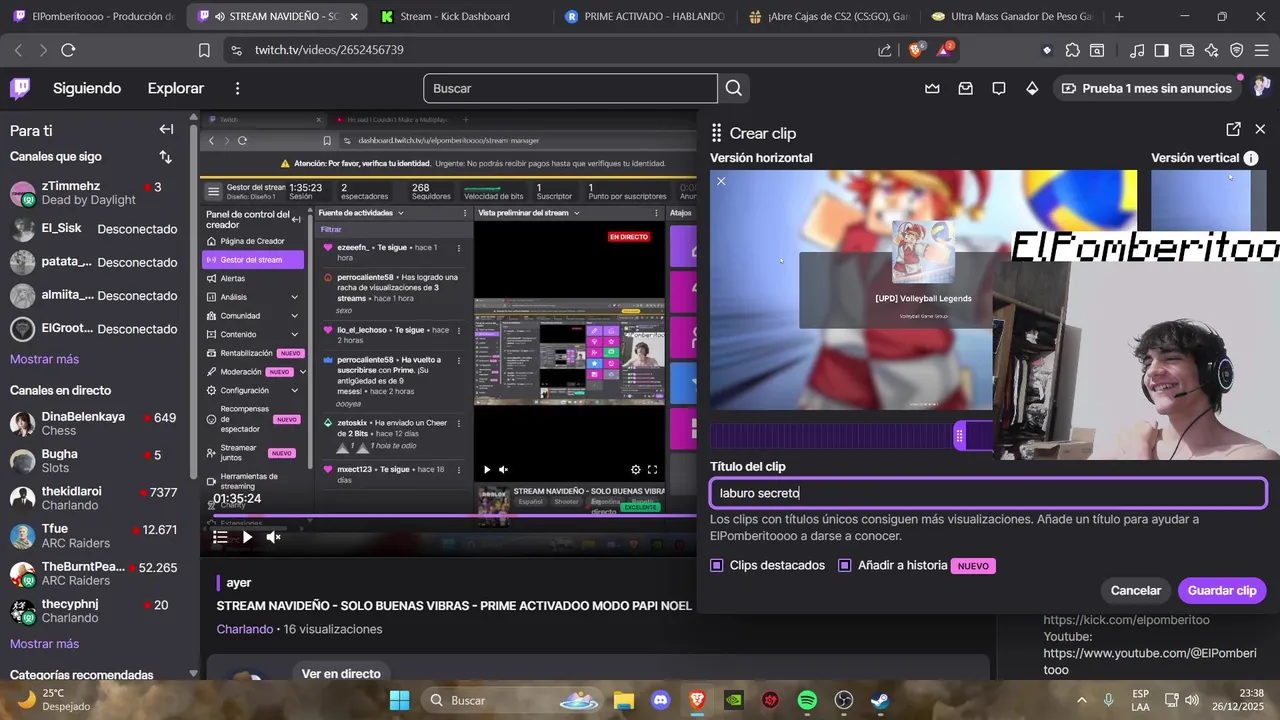Click the search magnifier button on Twitch
Screen dimensions: 1280x720
[734, 88]
